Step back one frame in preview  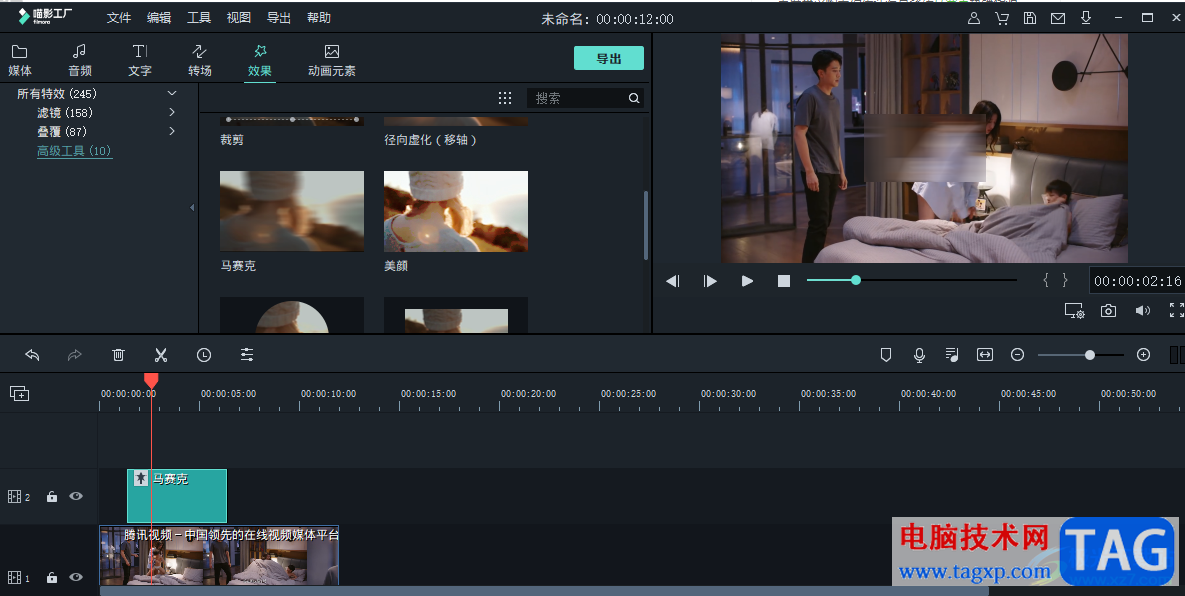pos(673,281)
